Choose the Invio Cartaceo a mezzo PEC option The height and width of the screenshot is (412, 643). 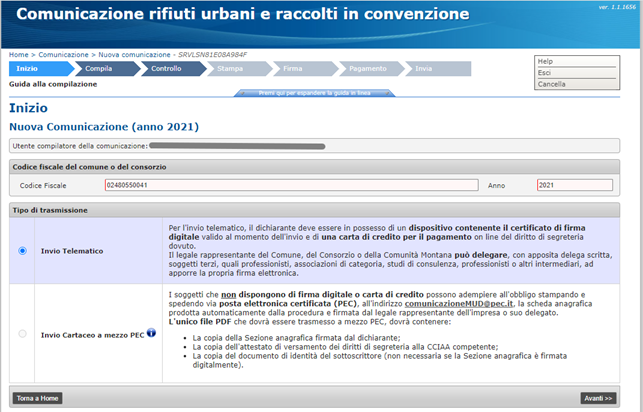(x=22, y=333)
